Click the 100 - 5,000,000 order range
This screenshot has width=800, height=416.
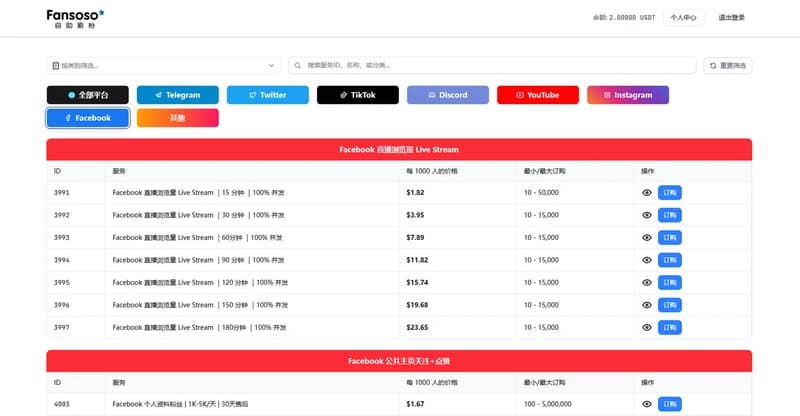point(547,404)
